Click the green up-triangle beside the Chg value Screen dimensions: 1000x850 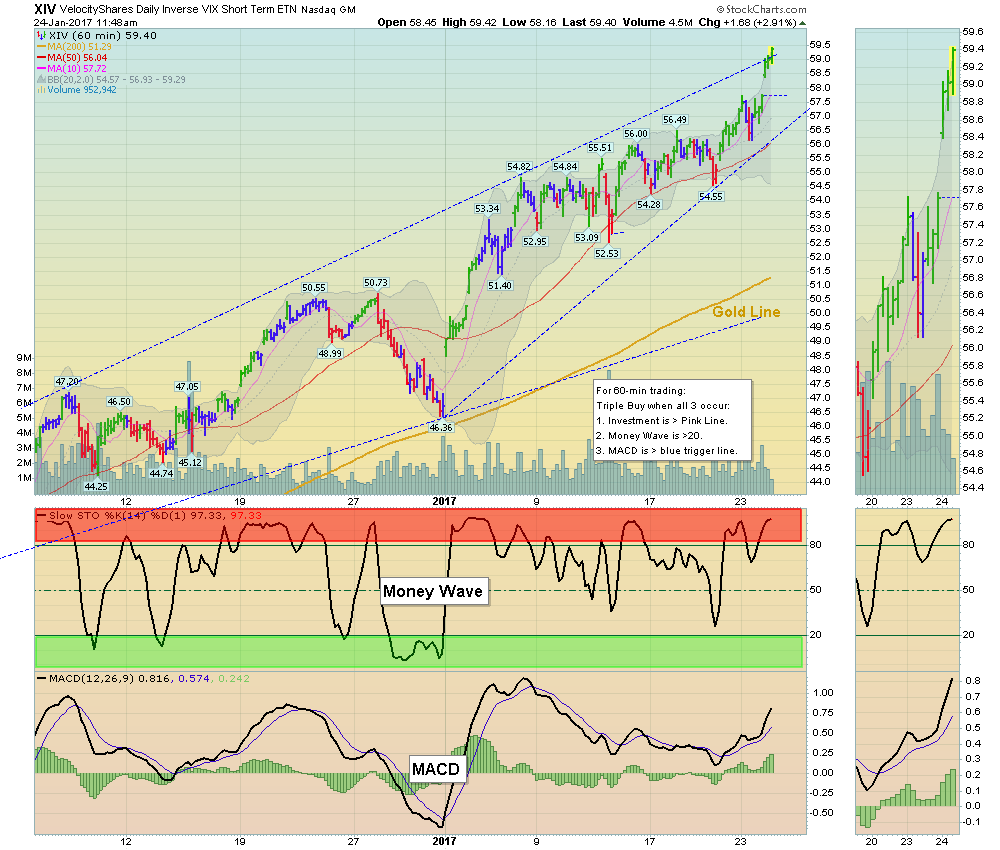[802, 23]
